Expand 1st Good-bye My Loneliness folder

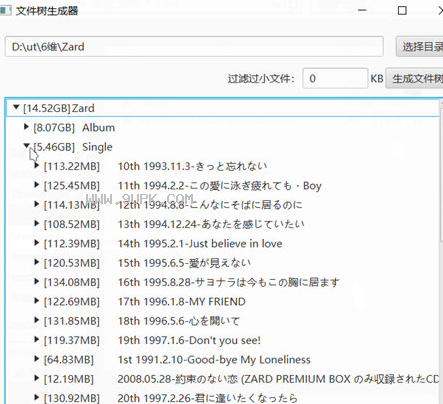[x=37, y=359]
